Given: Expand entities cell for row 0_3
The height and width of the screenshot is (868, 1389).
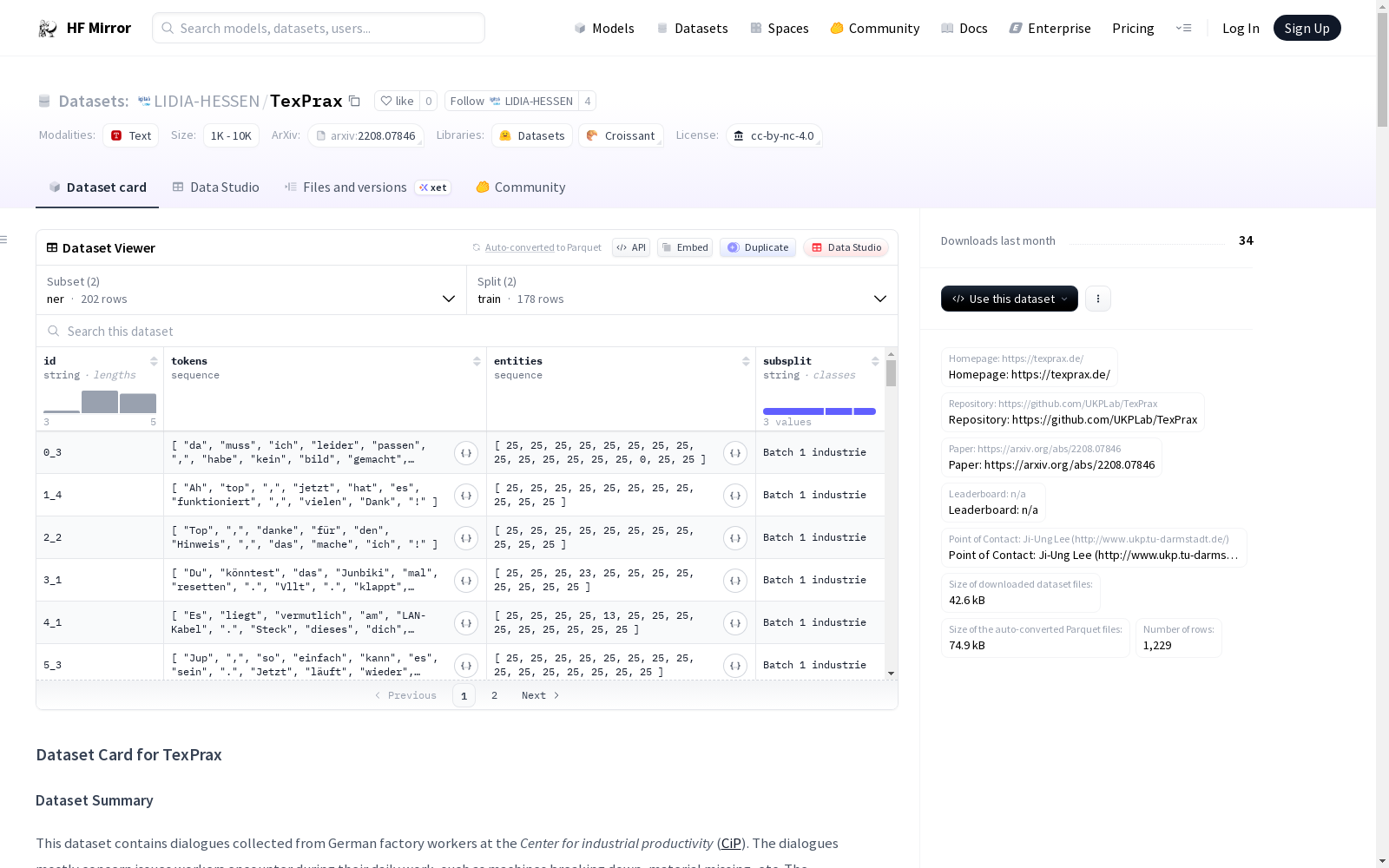Looking at the screenshot, I should pyautogui.click(x=735, y=452).
